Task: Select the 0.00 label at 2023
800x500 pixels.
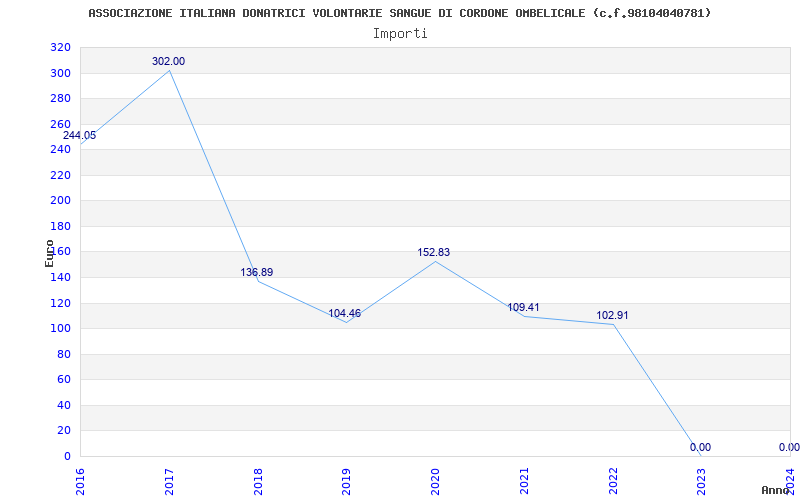Action: pos(701,447)
